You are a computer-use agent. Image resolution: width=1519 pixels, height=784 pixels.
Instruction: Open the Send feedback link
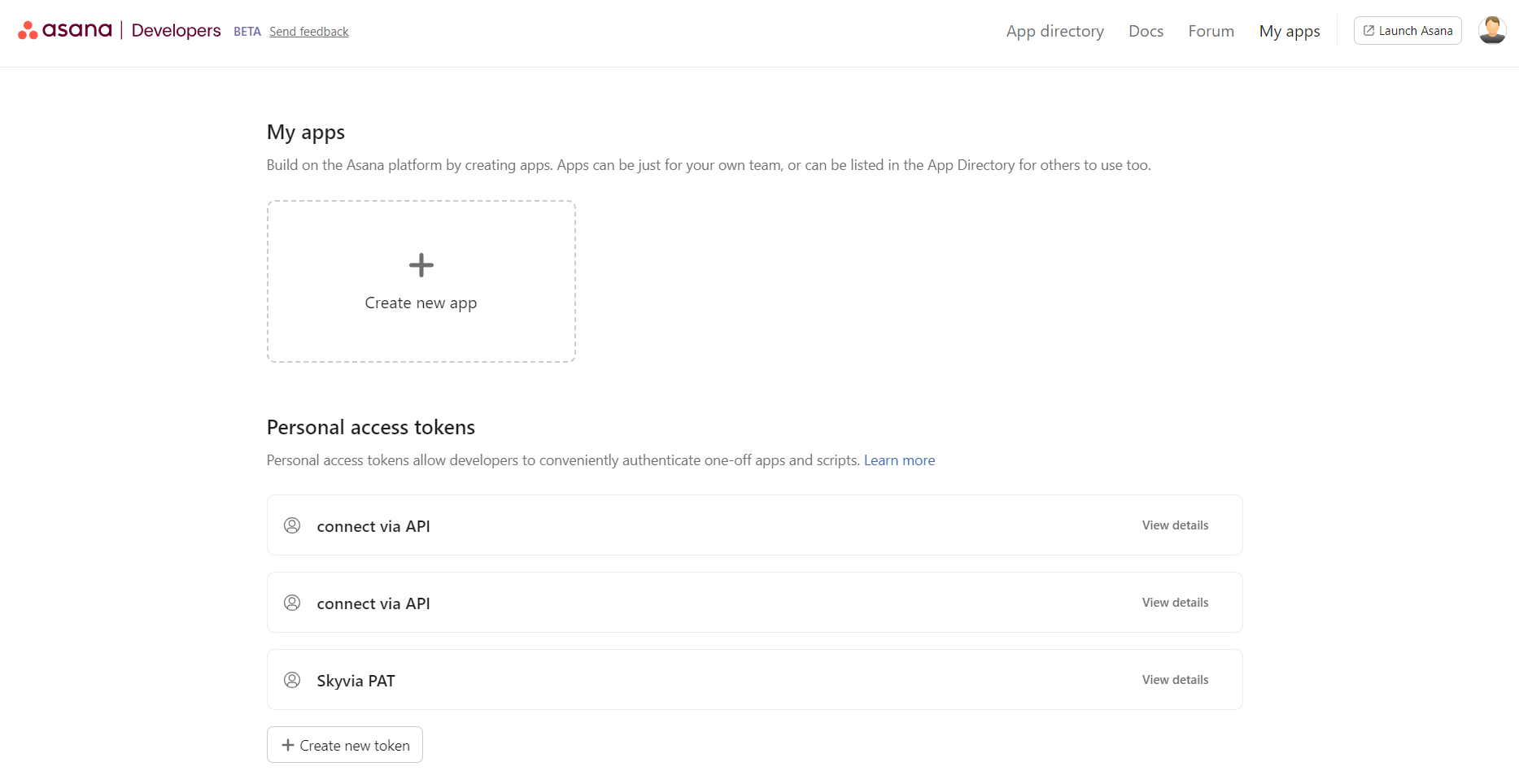point(308,31)
